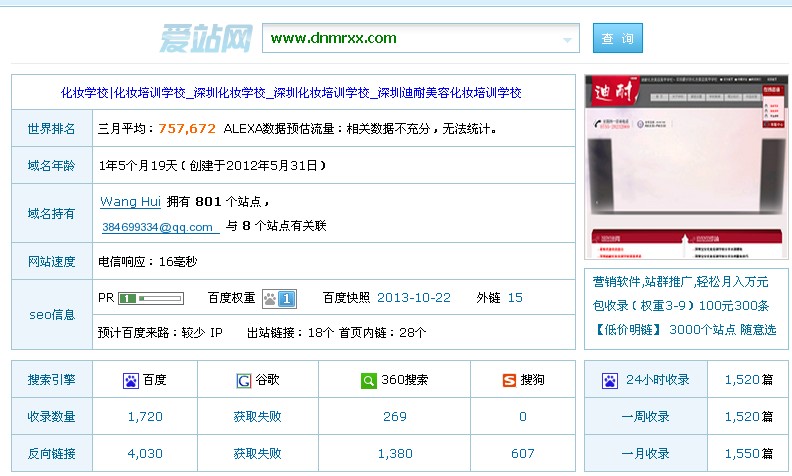Open the site screenshot thumbnail

click(x=686, y=167)
